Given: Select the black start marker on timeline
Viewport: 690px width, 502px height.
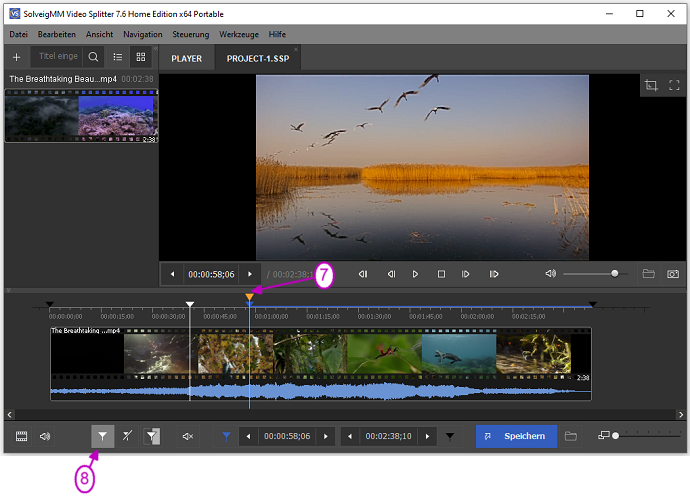Looking at the screenshot, I should pyautogui.click(x=50, y=304).
